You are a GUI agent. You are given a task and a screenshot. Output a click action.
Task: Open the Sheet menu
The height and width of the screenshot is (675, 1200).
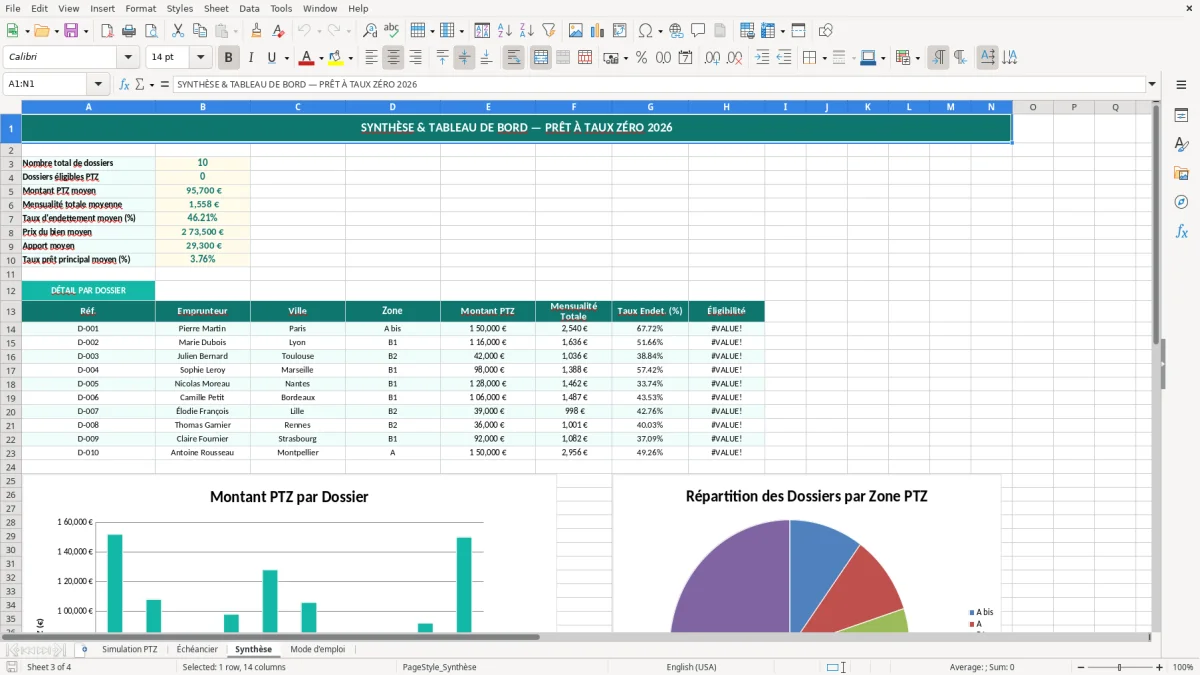click(216, 8)
